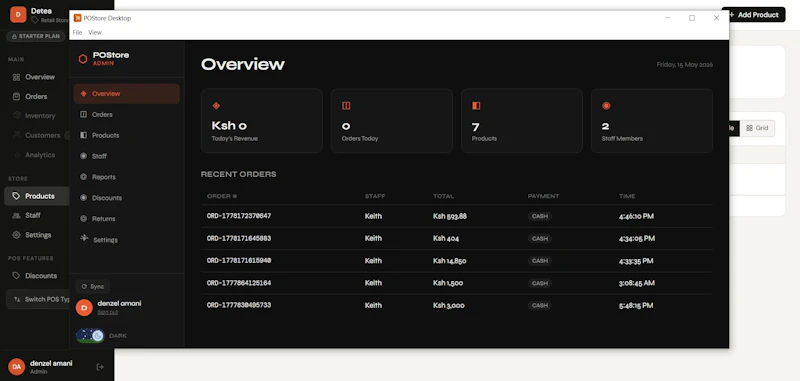Viewport: 800px width, 381px height.
Task: Click the Detea store D avatar
Action: 18,15
